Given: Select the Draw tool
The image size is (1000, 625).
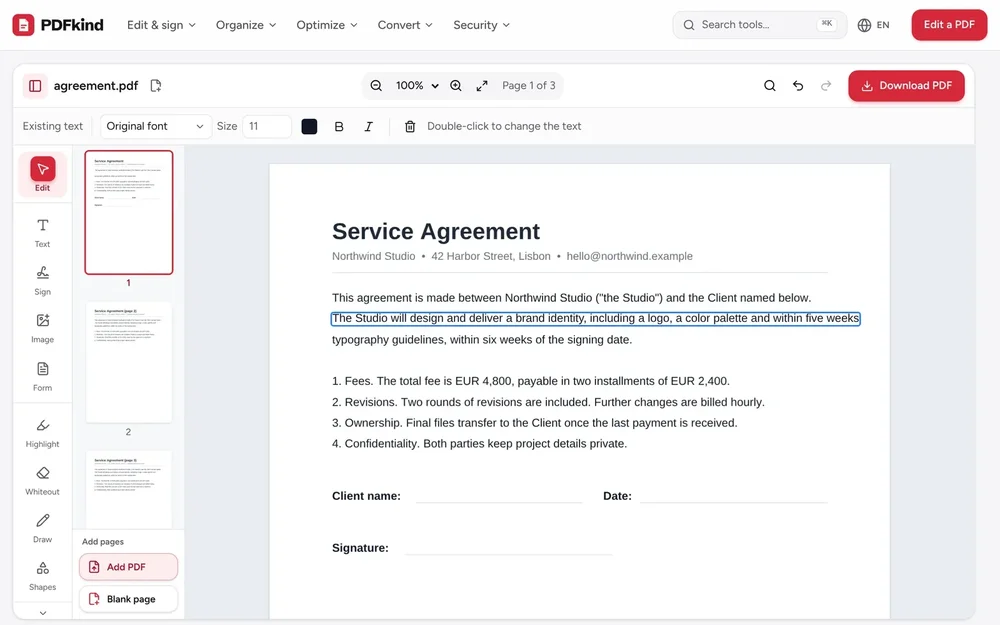Looking at the screenshot, I should (42, 529).
